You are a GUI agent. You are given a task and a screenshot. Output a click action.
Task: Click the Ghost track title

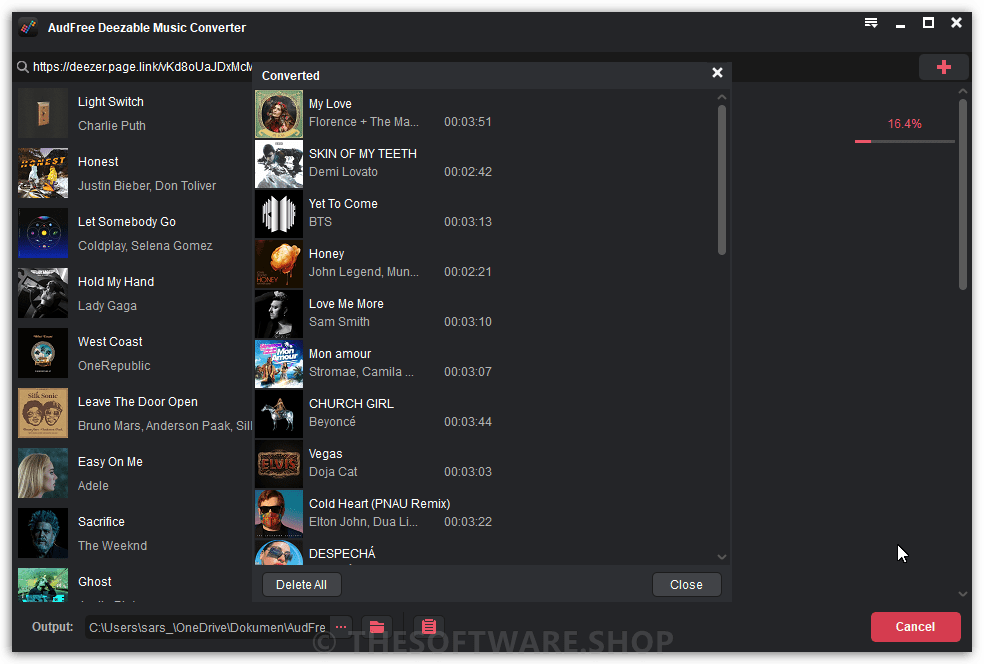tap(95, 582)
